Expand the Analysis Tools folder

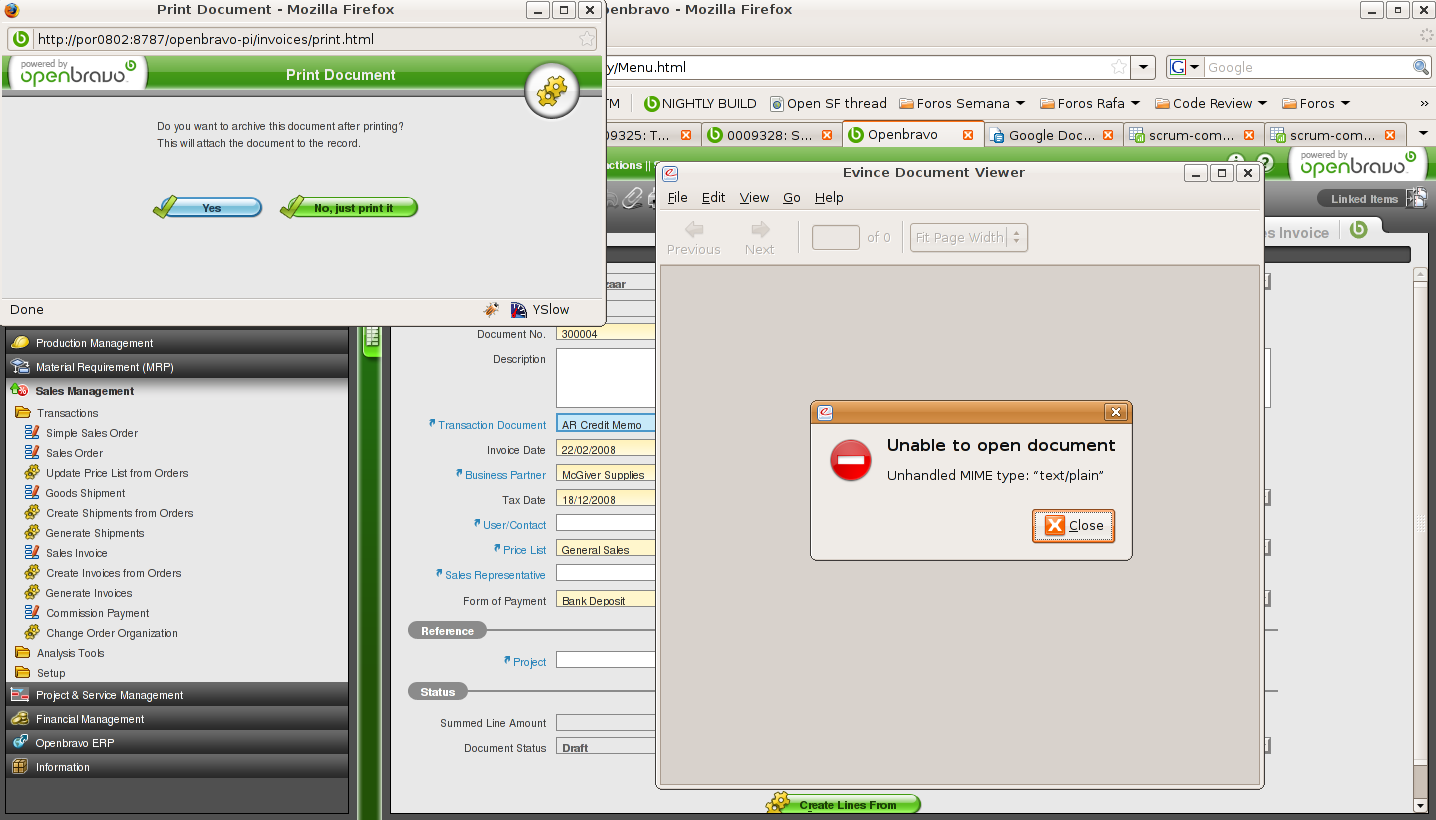pos(23,653)
